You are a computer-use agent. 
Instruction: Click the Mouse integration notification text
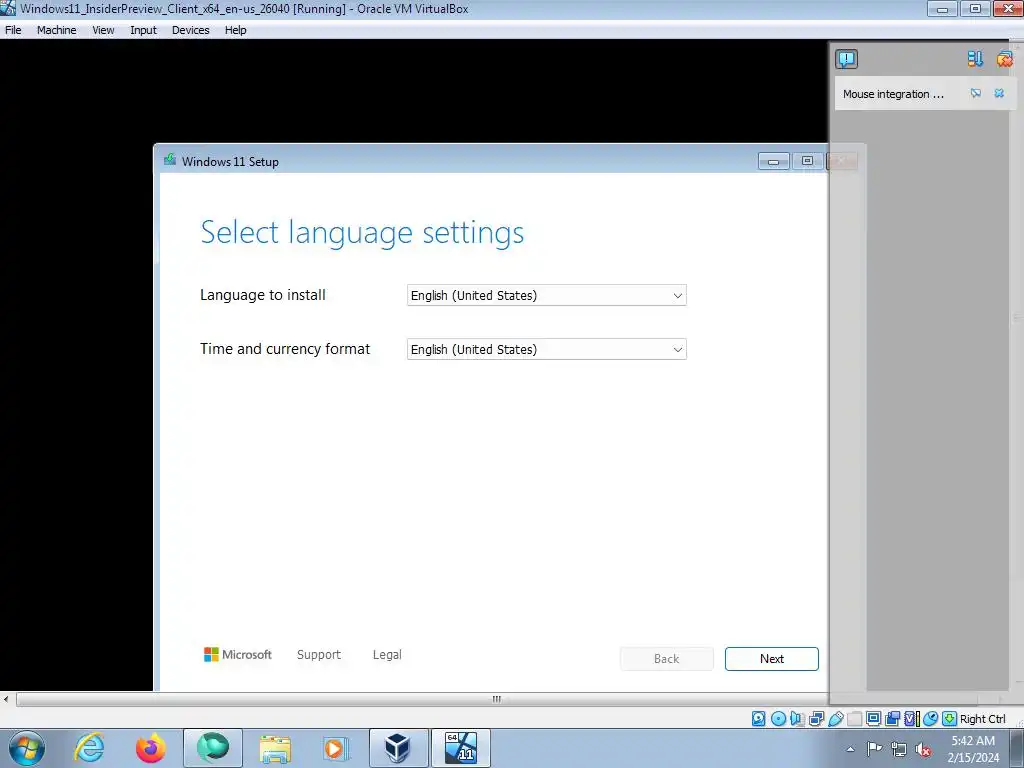coord(893,94)
